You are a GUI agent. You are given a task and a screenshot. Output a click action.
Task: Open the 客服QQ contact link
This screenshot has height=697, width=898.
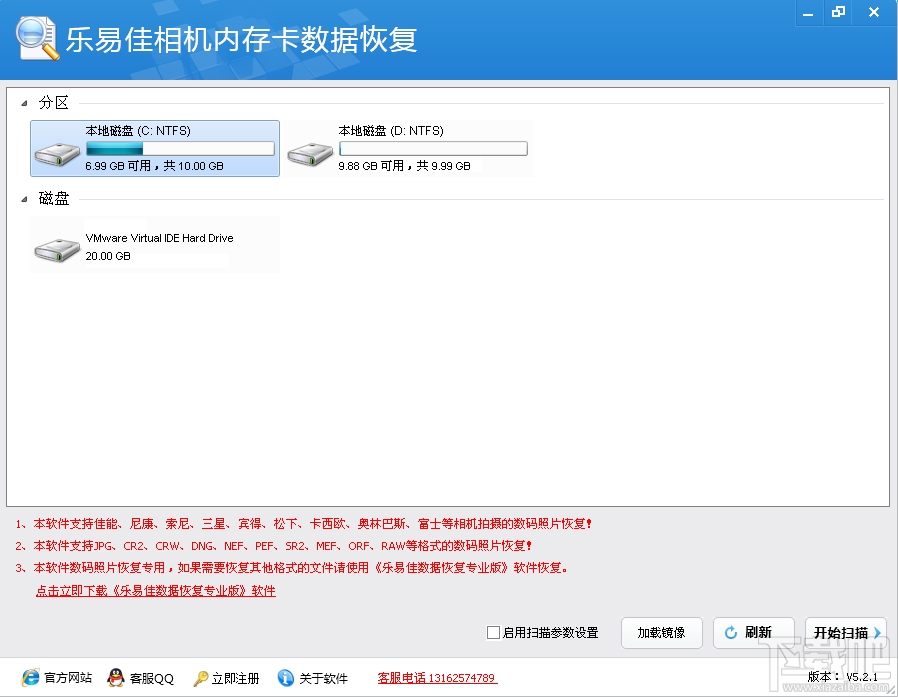[152, 678]
